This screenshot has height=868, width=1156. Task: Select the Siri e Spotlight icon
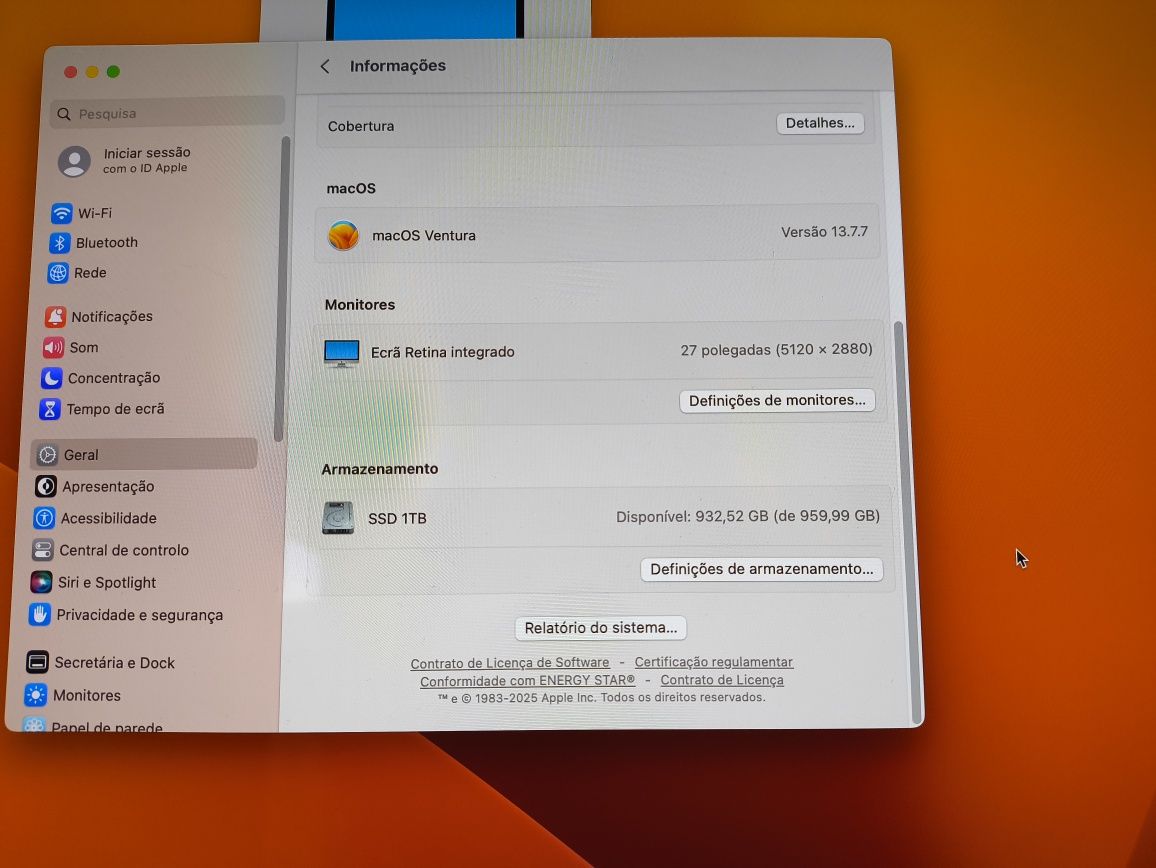point(41,583)
